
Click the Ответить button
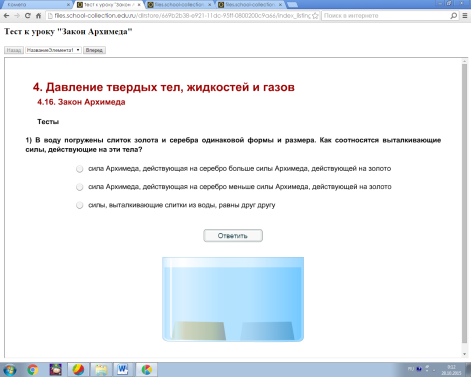(x=233, y=236)
